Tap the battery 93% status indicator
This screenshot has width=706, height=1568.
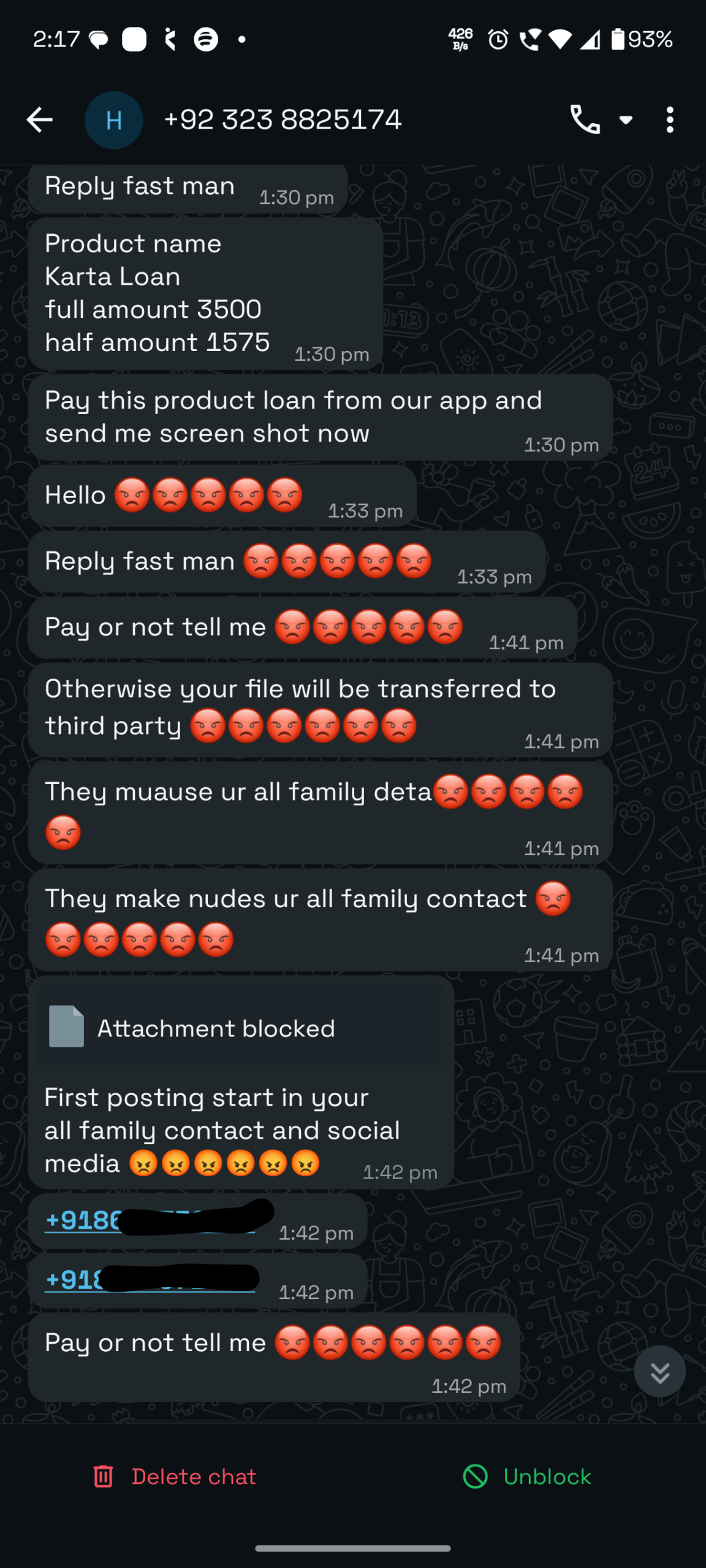[642, 39]
